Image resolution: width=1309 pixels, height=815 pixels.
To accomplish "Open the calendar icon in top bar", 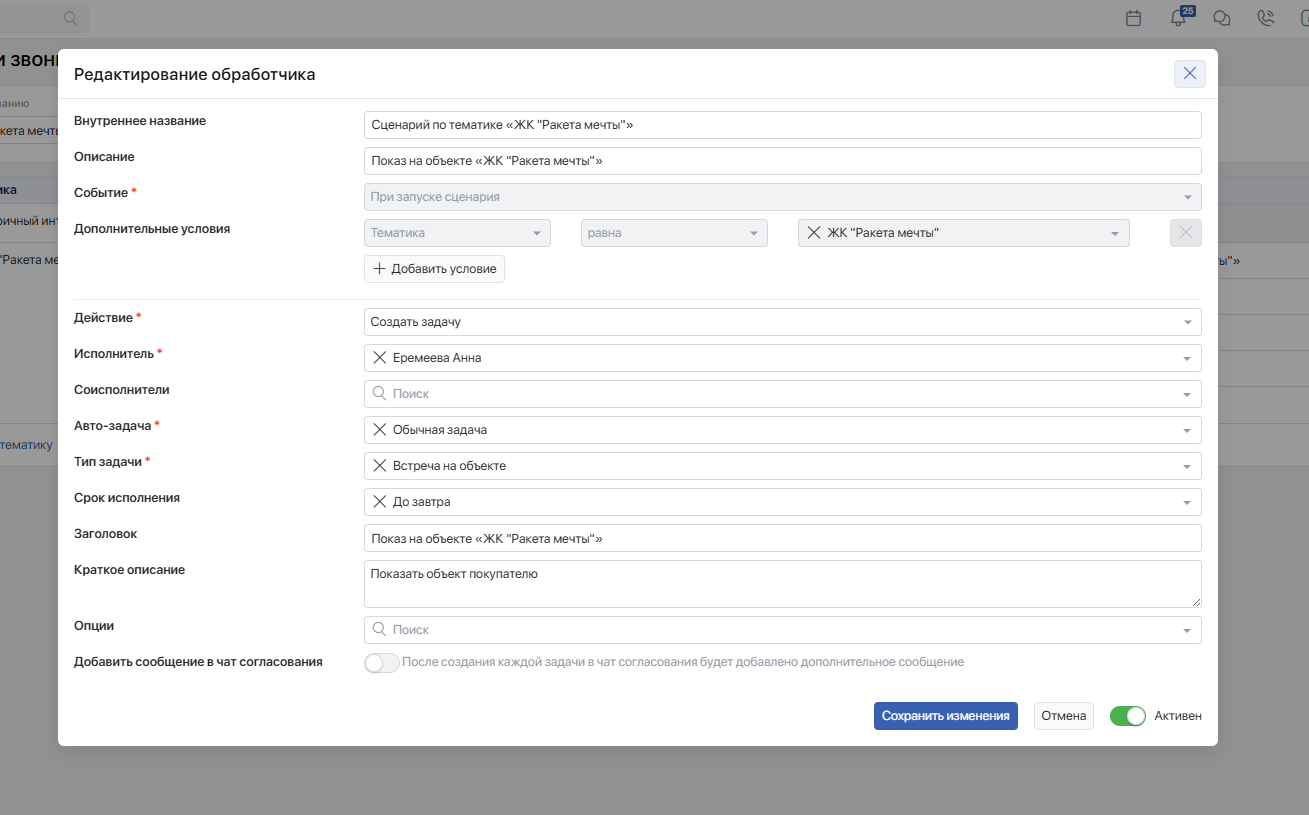I will (x=1134, y=18).
